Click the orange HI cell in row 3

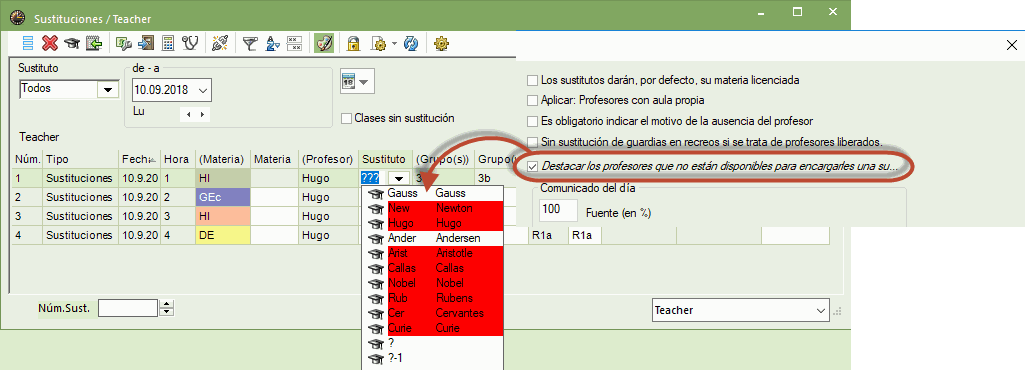pyautogui.click(x=222, y=216)
